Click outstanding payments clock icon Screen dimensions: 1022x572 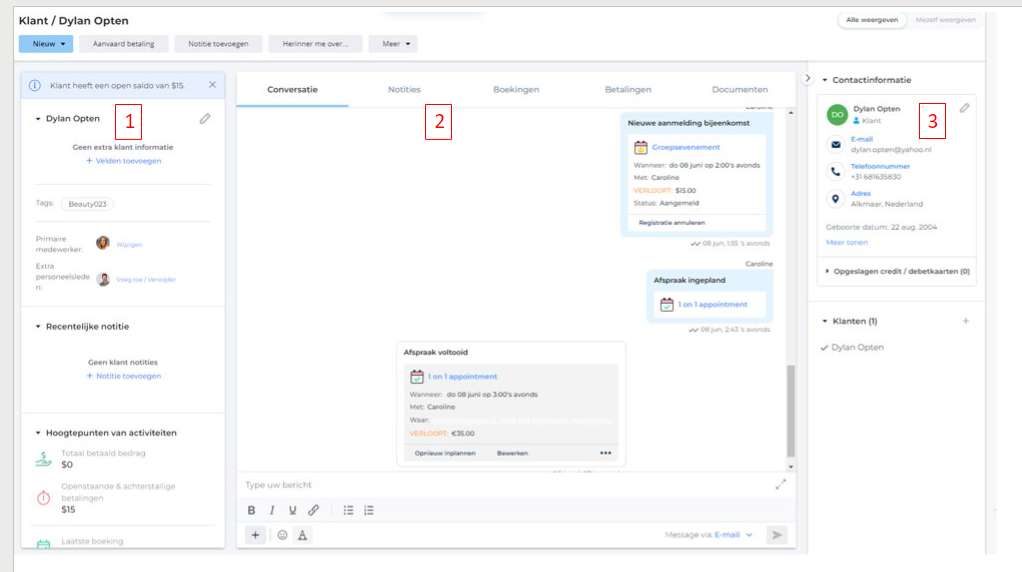click(44, 498)
